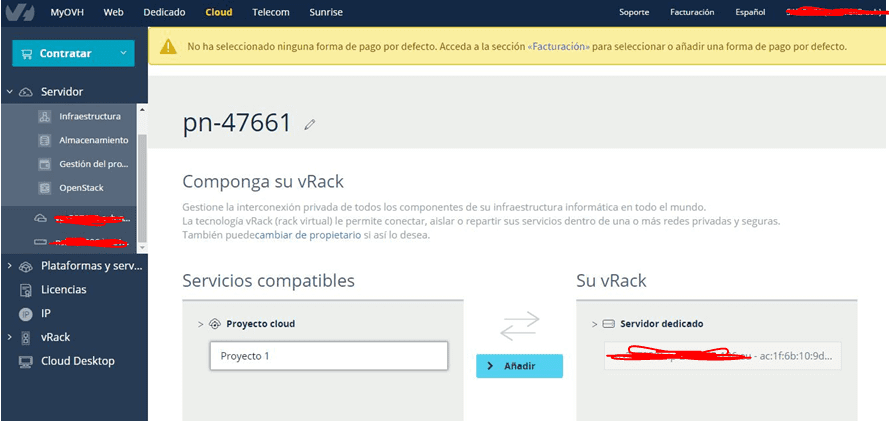Open the Dedicado section
Screen dimensions: 889x422
pos(164,12)
